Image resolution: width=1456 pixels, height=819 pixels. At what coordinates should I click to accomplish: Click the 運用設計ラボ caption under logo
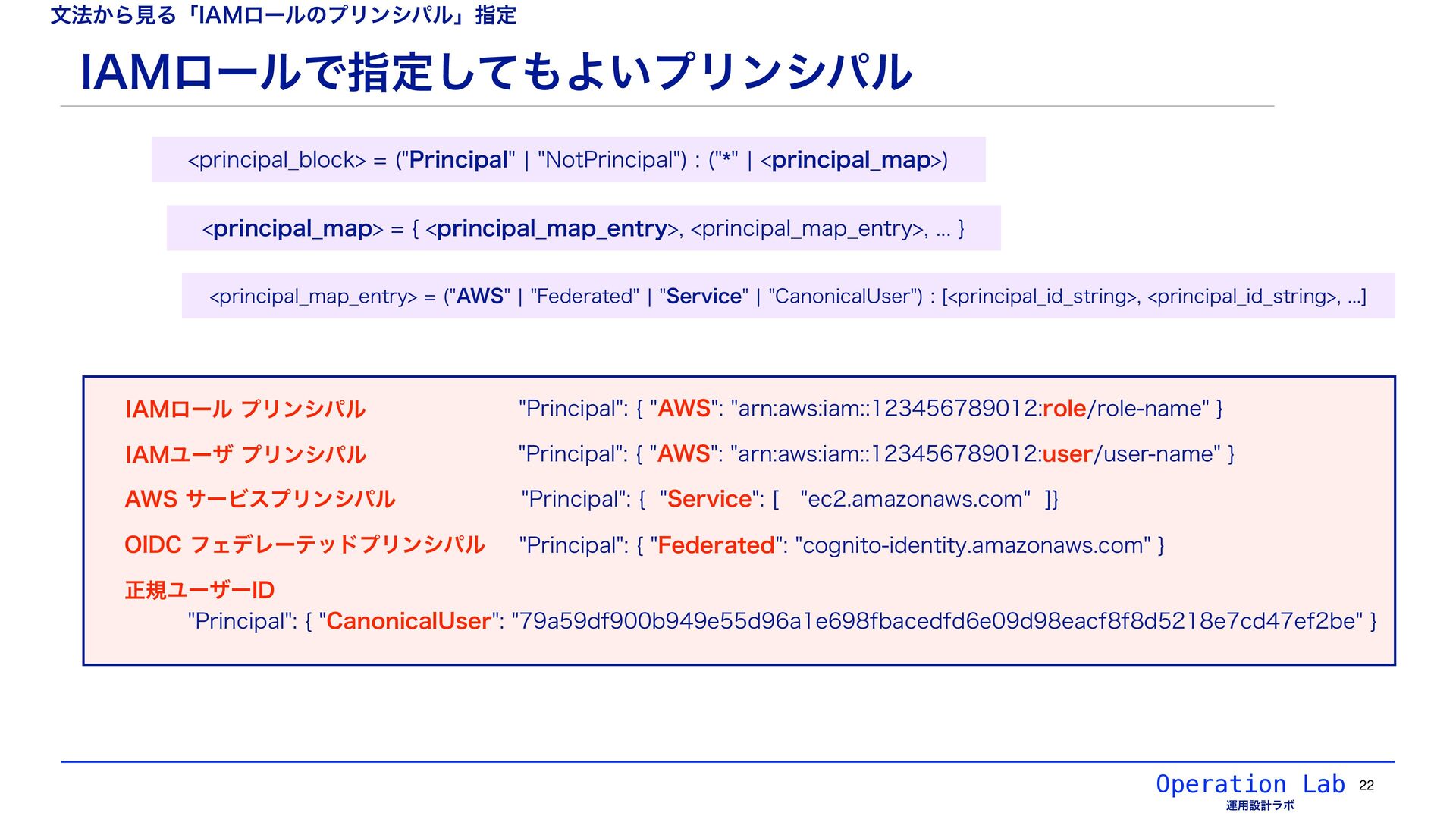[1260, 805]
